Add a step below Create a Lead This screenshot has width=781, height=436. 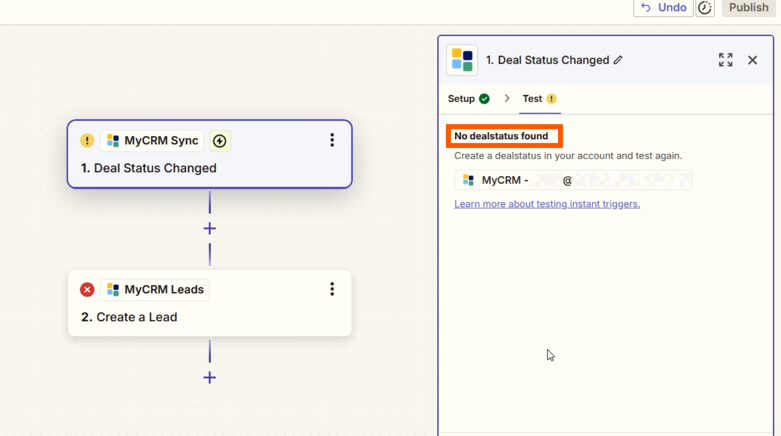tap(210, 378)
